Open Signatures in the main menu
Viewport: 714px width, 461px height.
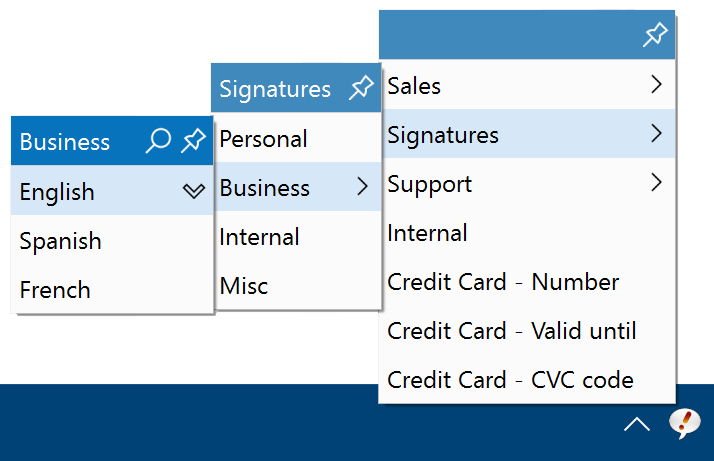tap(527, 134)
